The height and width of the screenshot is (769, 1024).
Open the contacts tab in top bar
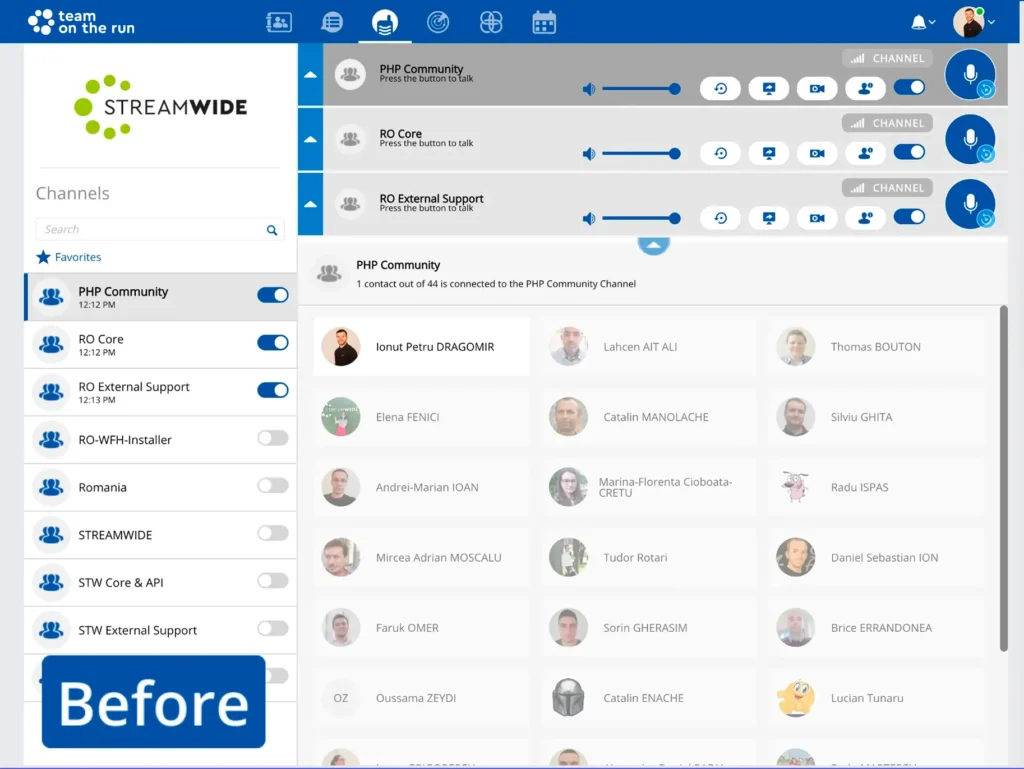point(279,22)
